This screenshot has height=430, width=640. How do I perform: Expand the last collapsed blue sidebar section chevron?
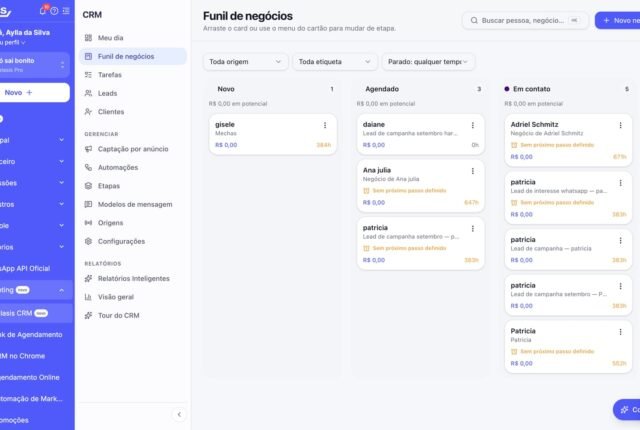click(61, 247)
